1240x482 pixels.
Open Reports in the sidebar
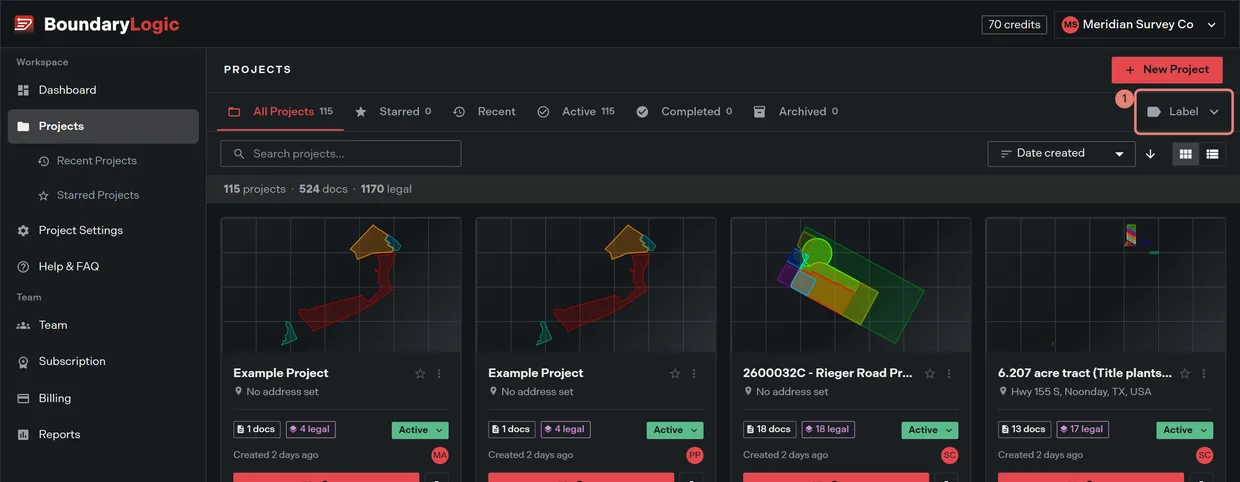point(103,434)
